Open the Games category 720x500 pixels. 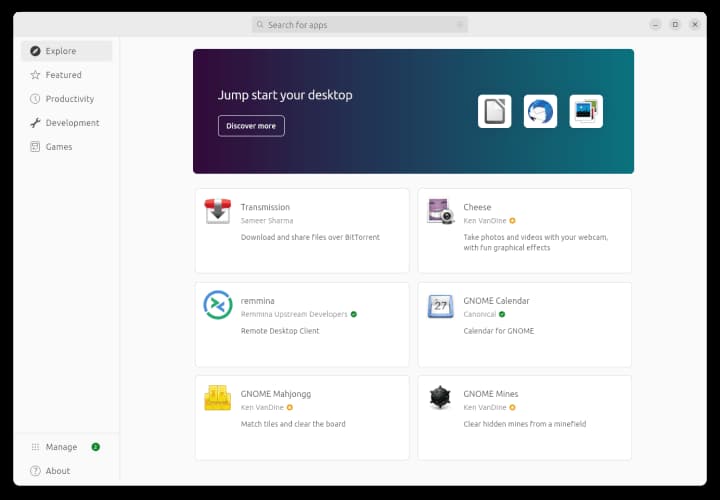coord(59,147)
